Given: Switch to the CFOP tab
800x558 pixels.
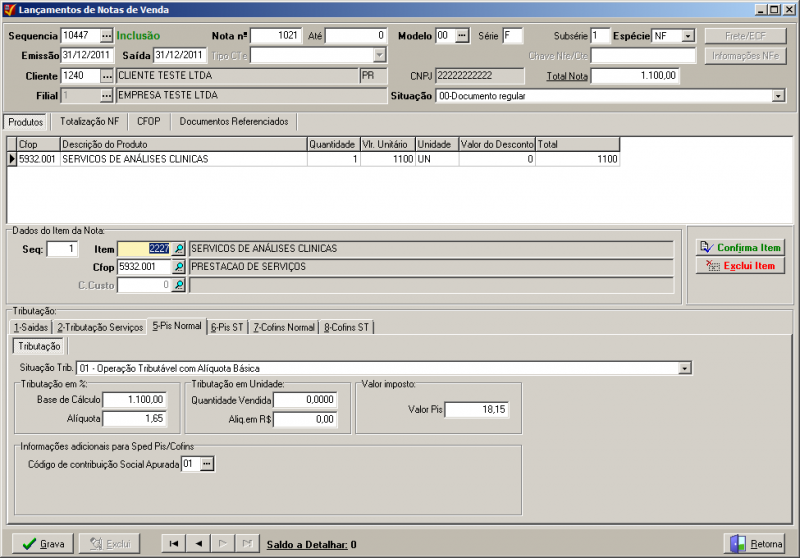Looking at the screenshot, I should [x=148, y=121].
